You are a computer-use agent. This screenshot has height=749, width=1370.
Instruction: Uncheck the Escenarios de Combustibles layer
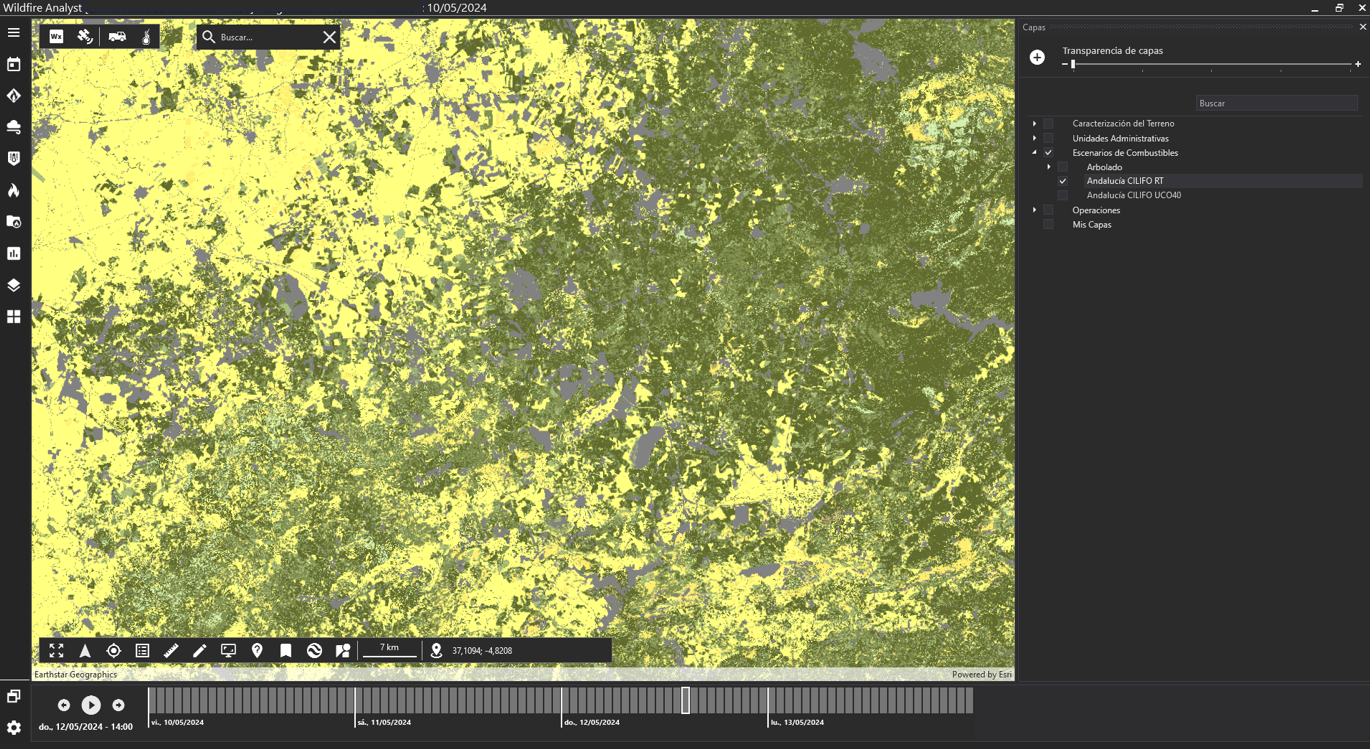[1048, 152]
